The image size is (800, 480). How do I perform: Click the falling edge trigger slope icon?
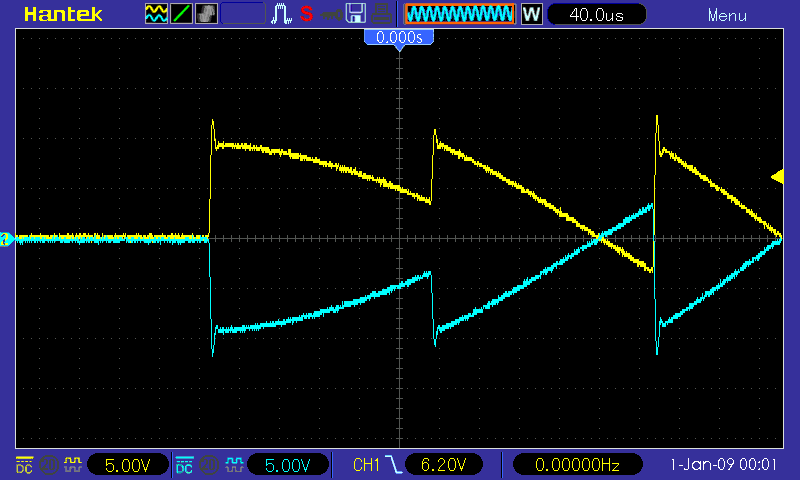(393, 465)
